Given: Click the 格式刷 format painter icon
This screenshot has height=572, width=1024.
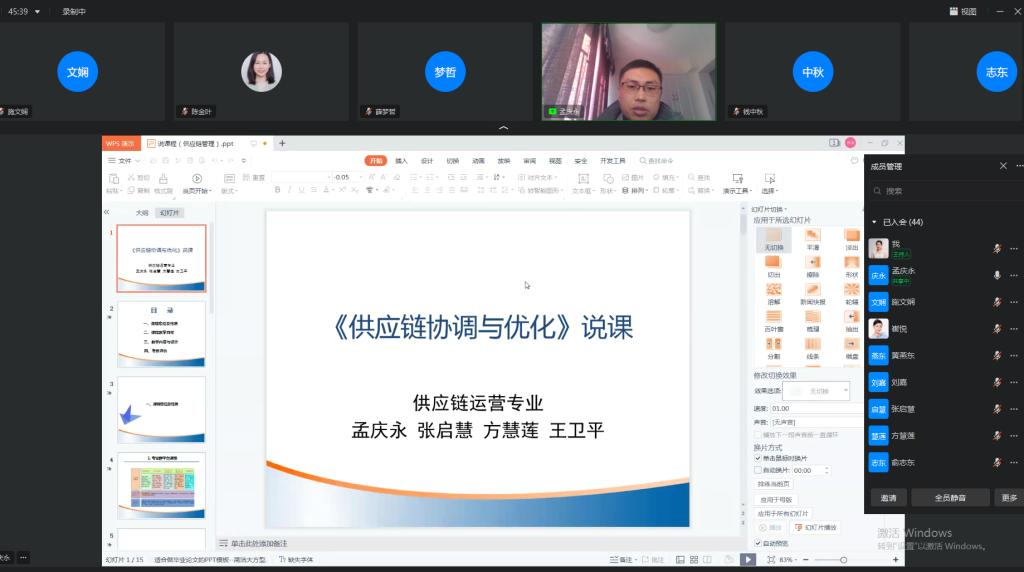Looking at the screenshot, I should [163, 178].
